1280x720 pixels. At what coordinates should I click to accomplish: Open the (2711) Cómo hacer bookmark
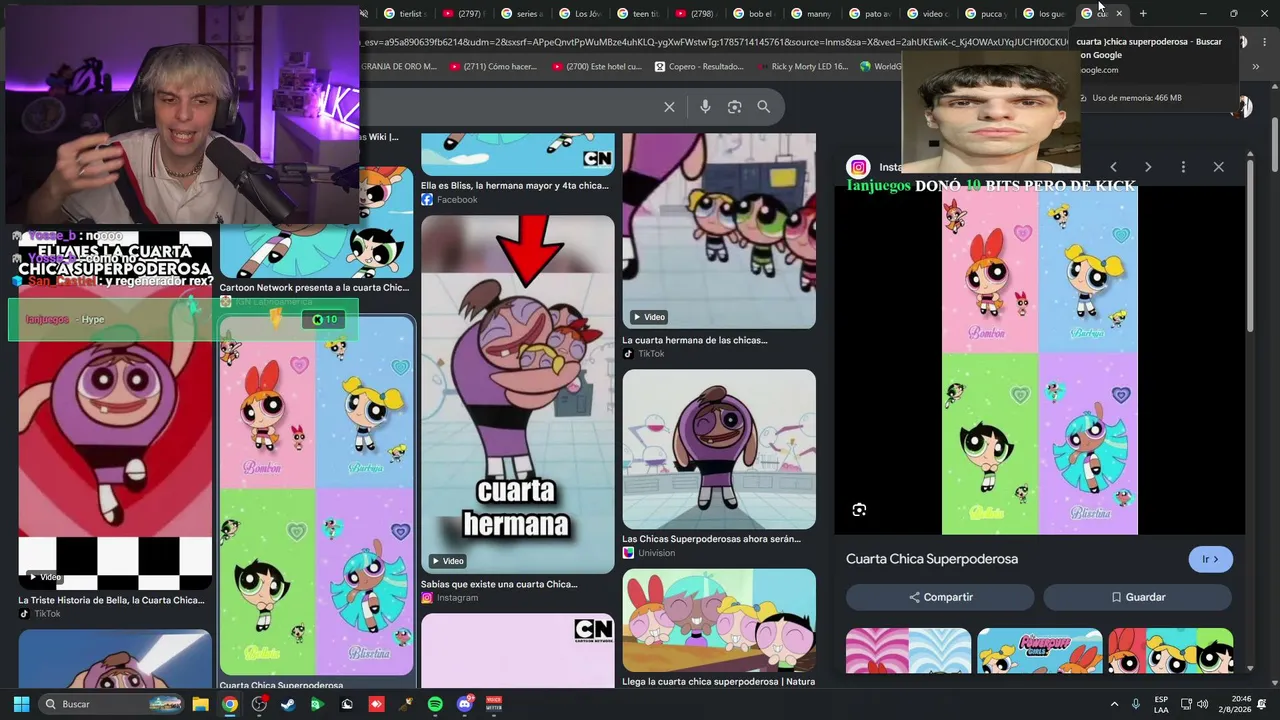pyautogui.click(x=494, y=67)
